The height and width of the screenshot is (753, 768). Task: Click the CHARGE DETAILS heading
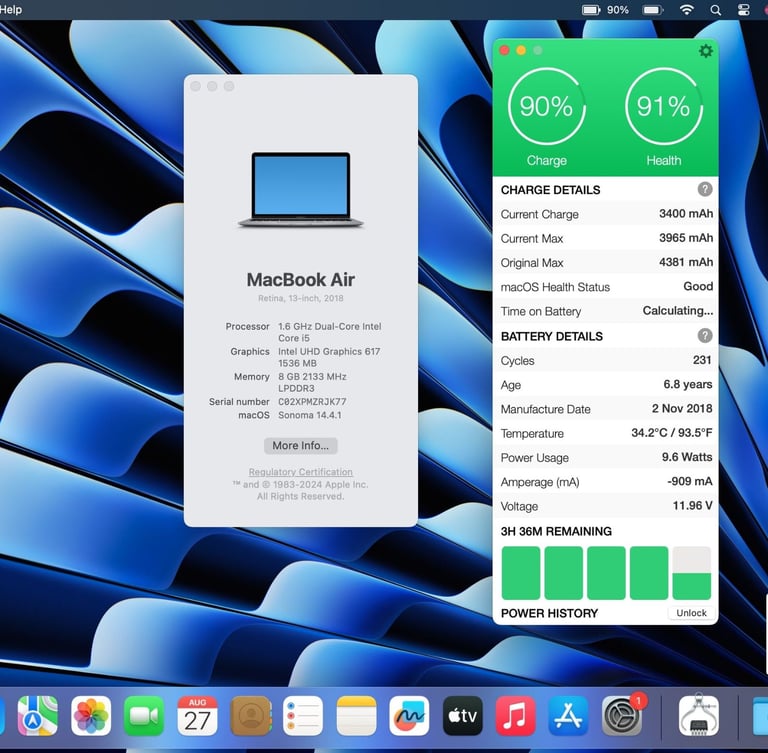550,190
